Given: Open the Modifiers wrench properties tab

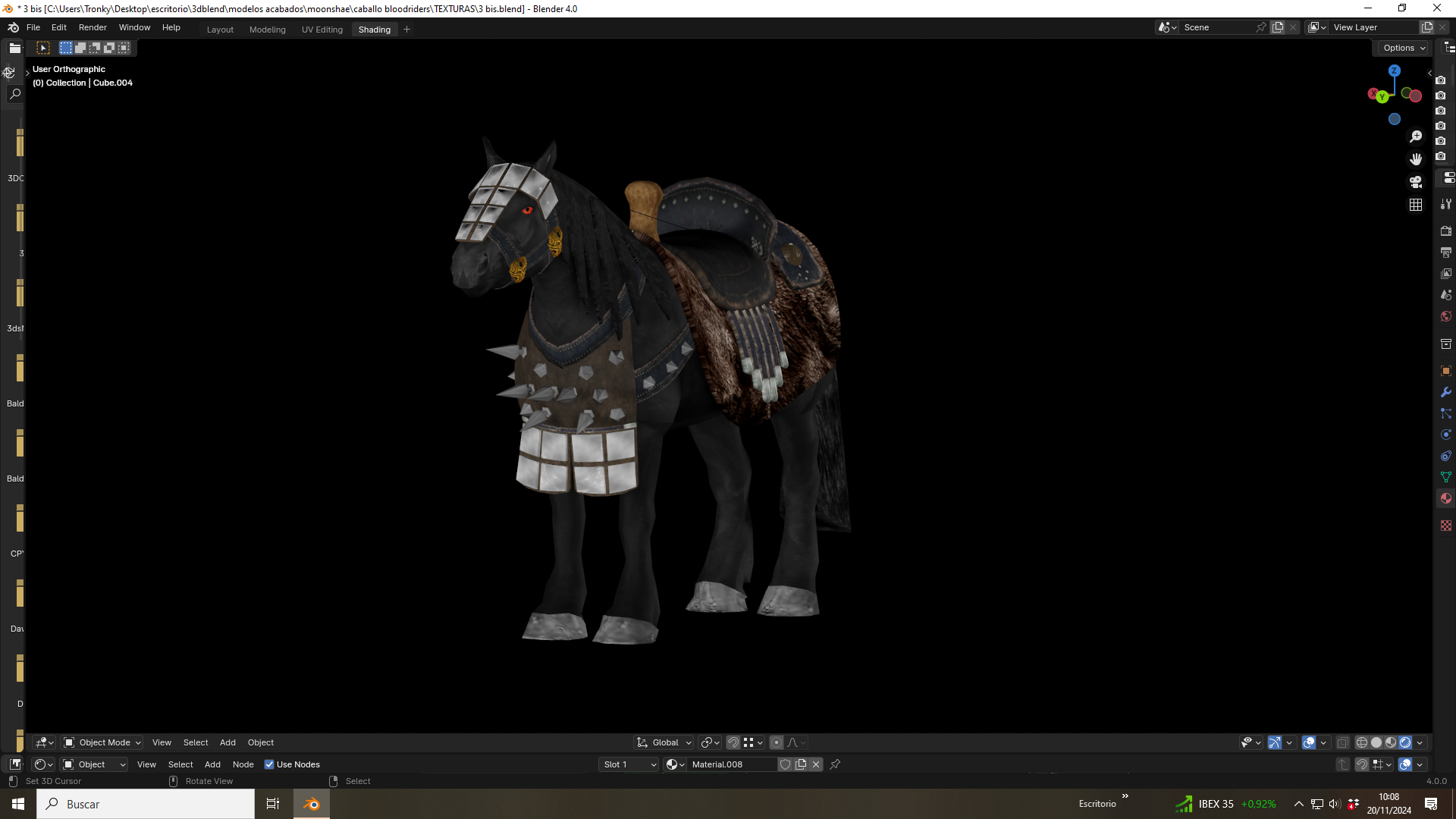Looking at the screenshot, I should tap(1446, 392).
